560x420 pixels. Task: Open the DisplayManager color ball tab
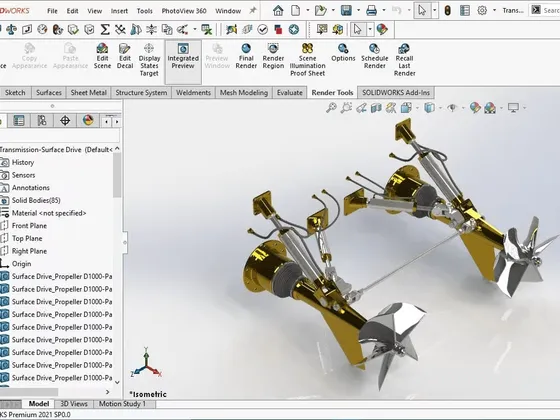(x=88, y=120)
